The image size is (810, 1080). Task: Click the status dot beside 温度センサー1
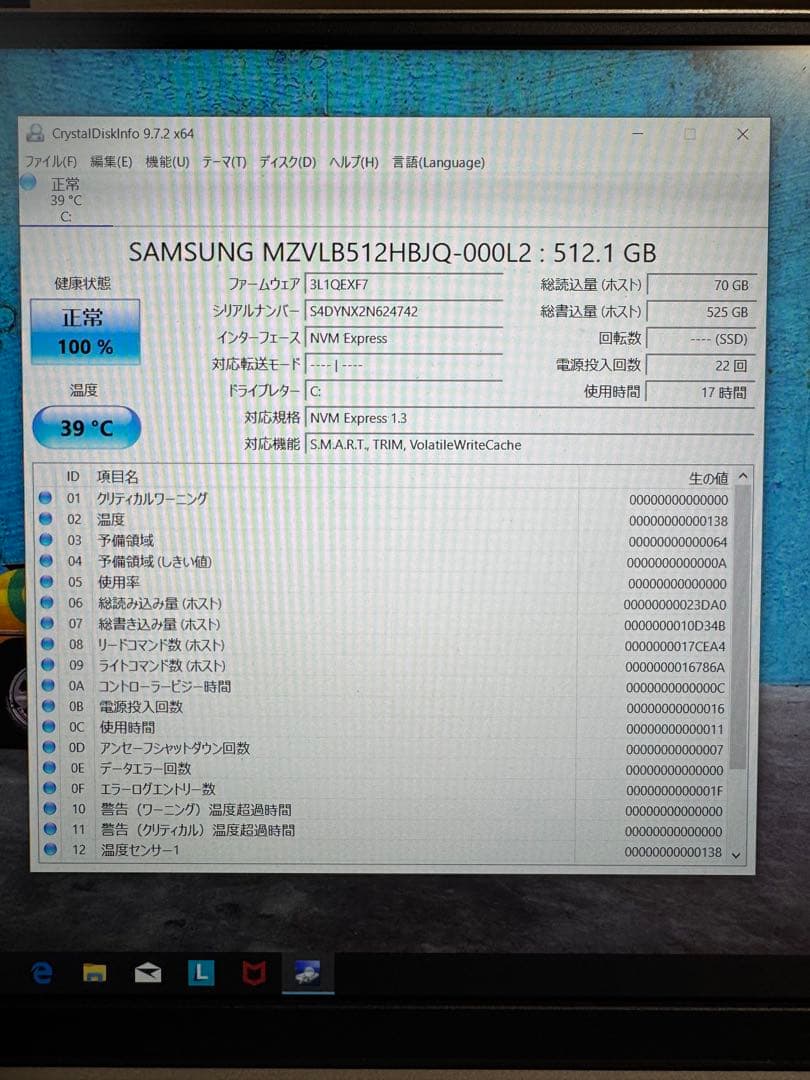point(50,850)
